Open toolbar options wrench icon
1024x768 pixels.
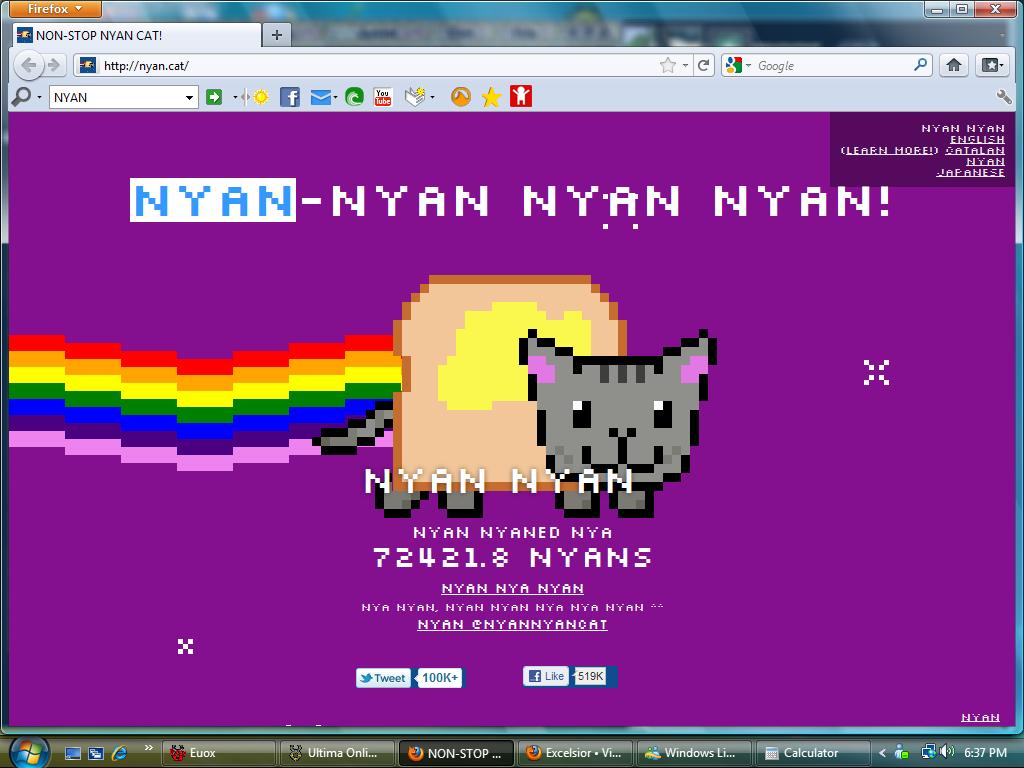click(1004, 97)
